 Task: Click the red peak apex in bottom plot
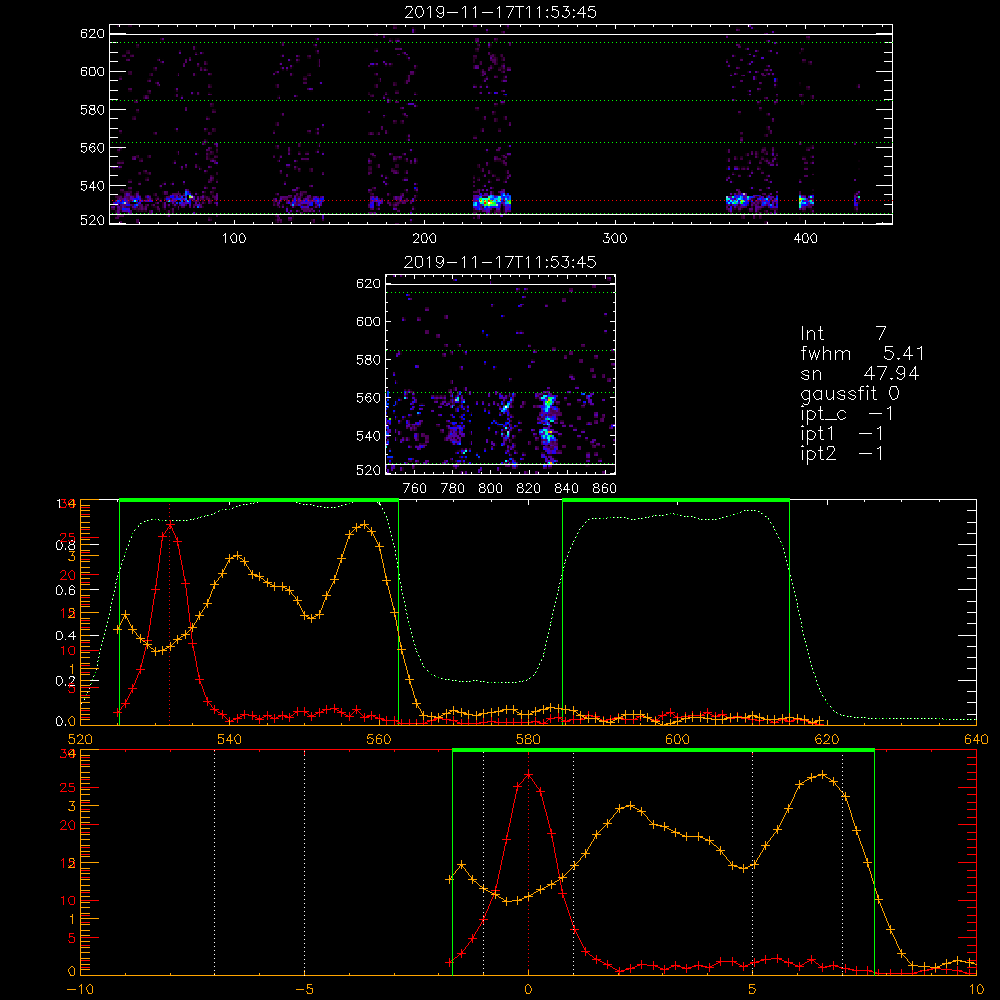point(528,774)
